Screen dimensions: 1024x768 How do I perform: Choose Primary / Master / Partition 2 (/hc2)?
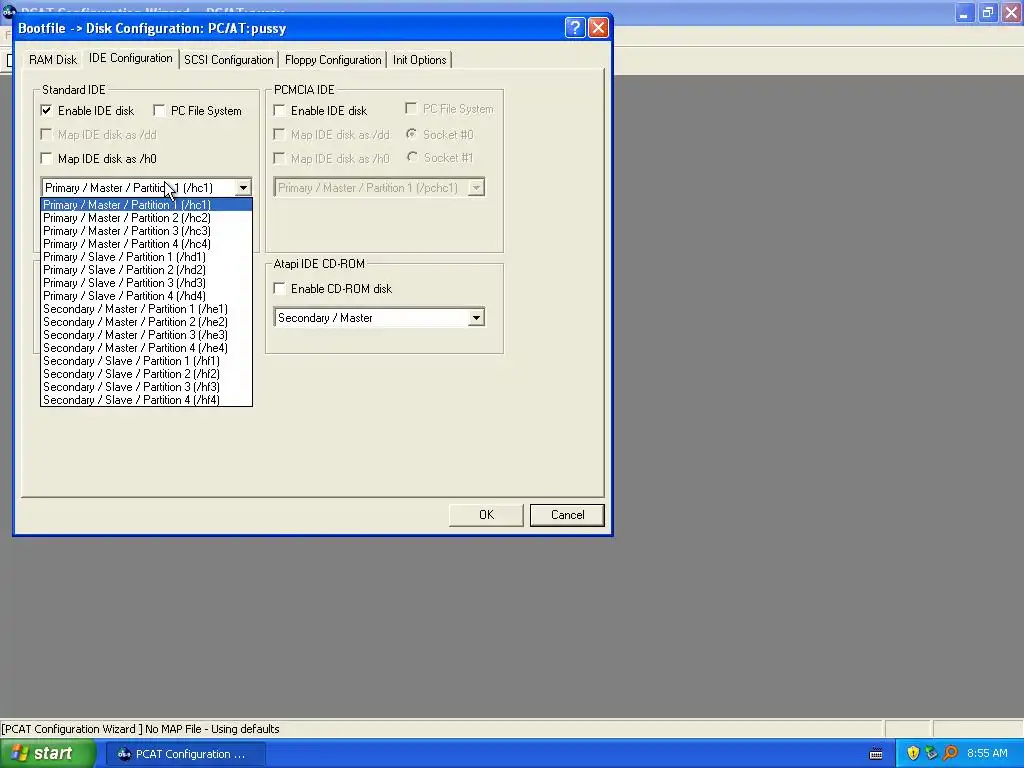click(x=146, y=218)
